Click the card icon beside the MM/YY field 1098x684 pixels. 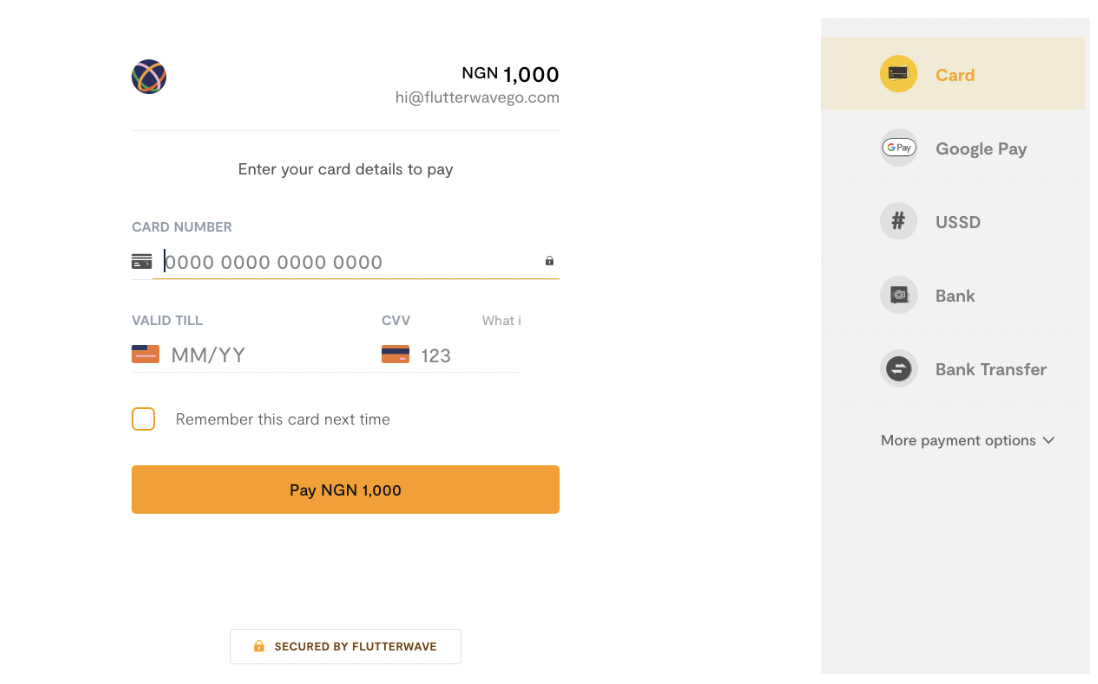146,354
